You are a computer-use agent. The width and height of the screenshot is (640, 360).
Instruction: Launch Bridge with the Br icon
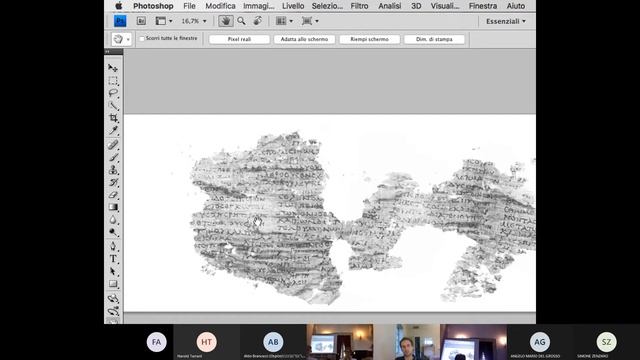point(141,21)
